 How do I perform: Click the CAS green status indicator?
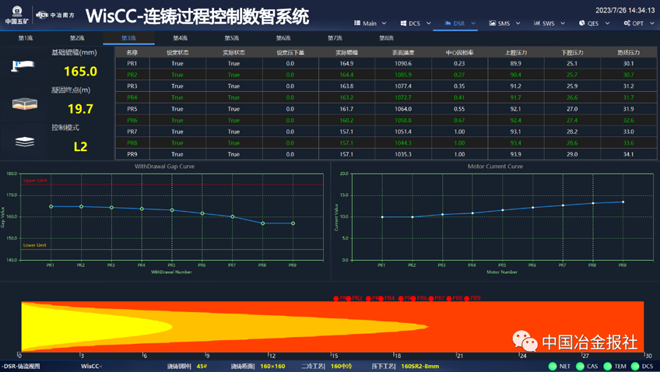(580, 366)
